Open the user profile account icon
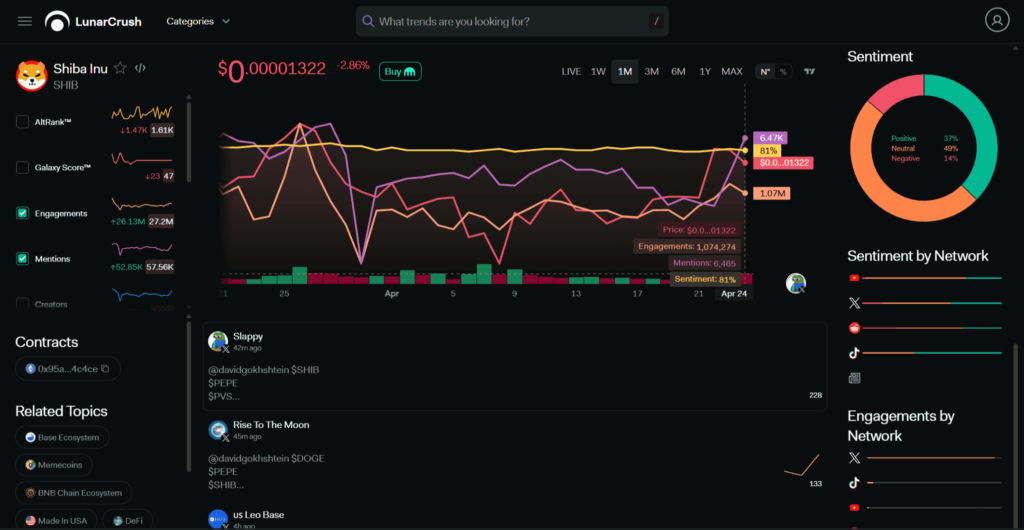1024x530 pixels. coord(997,20)
